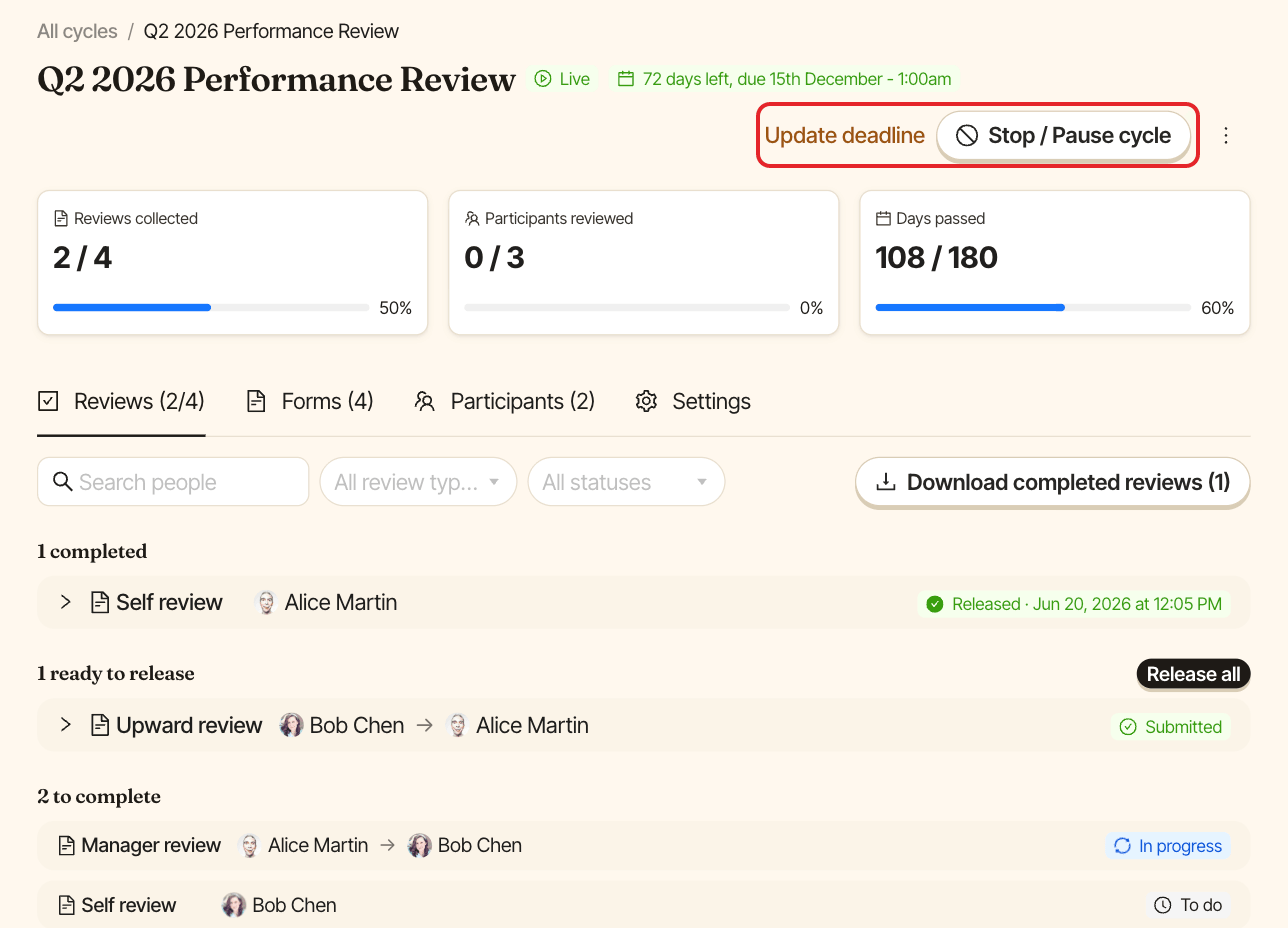Click the document icon on Reviews collected card
Image resolution: width=1288 pixels, height=928 pixels.
(x=61, y=218)
